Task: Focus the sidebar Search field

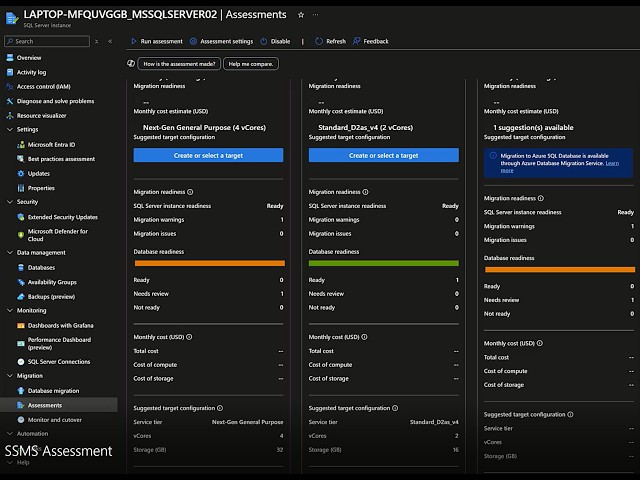Action: (x=47, y=41)
